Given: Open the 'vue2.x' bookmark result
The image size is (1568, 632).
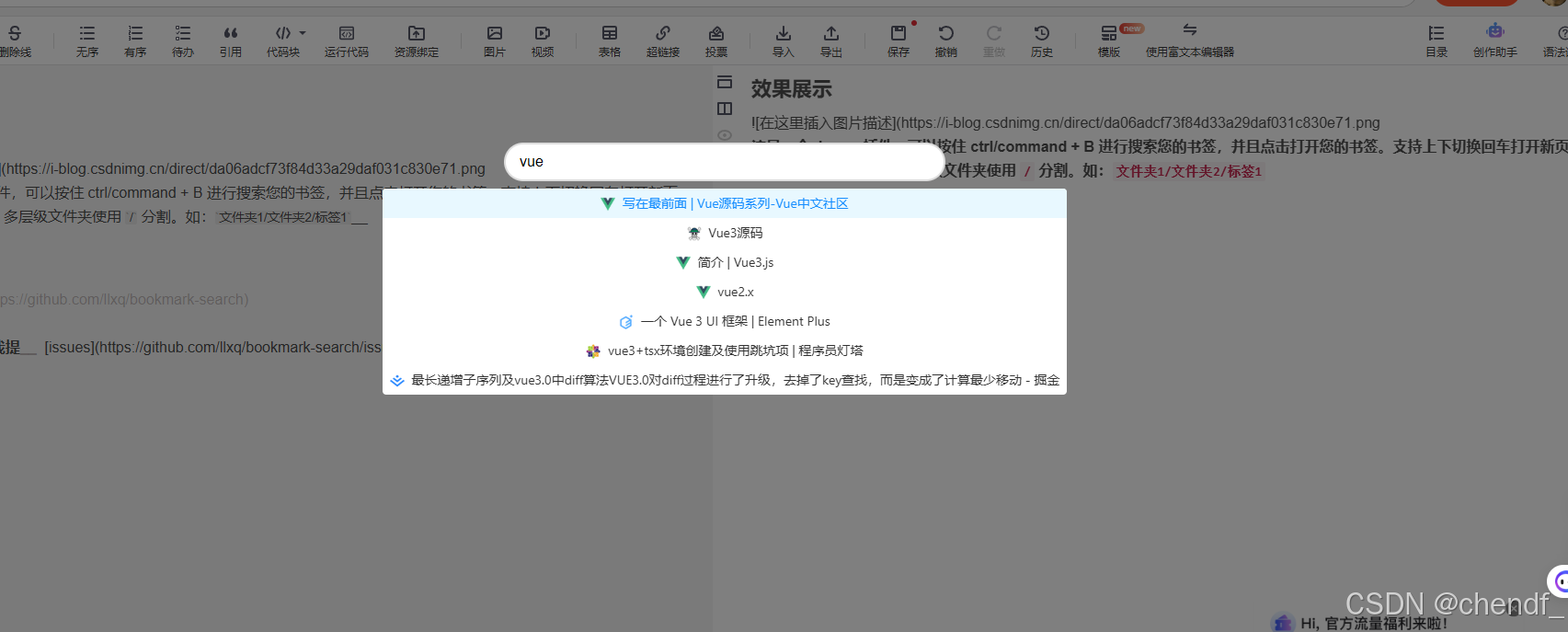Looking at the screenshot, I should point(725,292).
